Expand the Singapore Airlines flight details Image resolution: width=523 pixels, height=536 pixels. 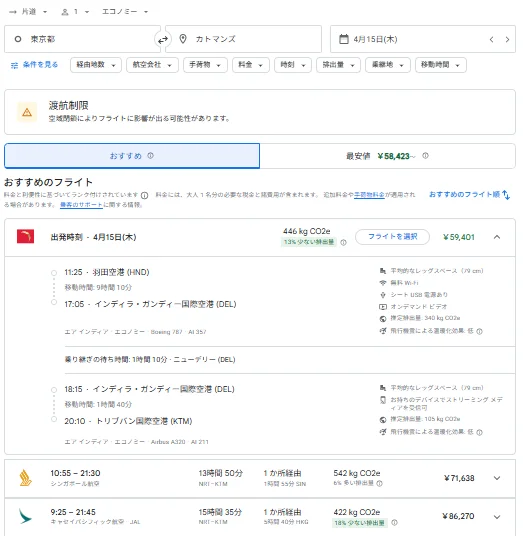pos(497,478)
